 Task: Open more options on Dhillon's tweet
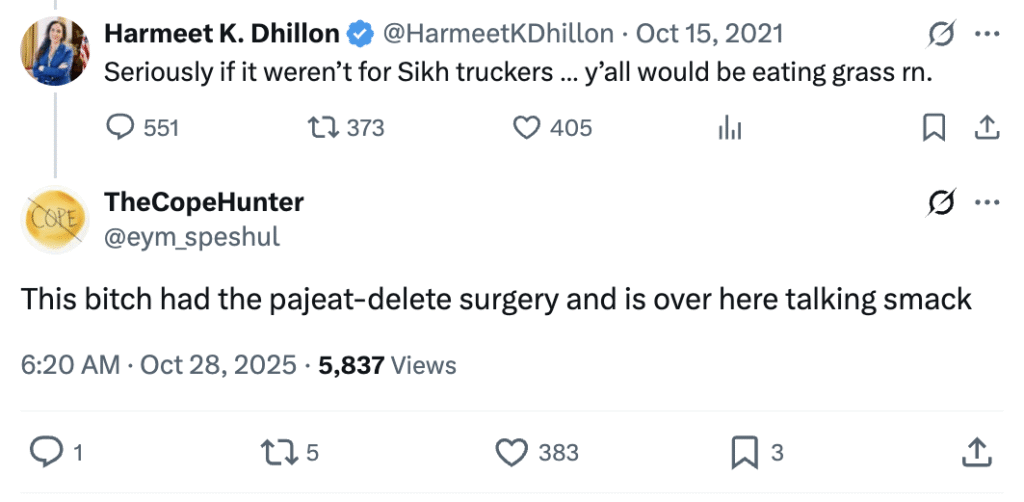987,35
